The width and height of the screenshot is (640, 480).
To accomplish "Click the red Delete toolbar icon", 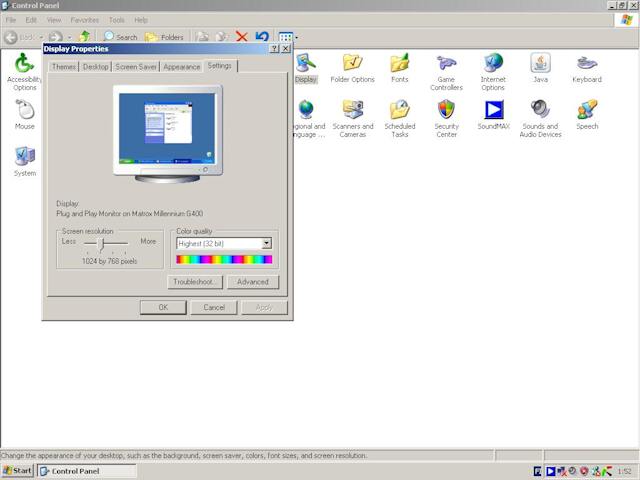I will click(x=242, y=37).
